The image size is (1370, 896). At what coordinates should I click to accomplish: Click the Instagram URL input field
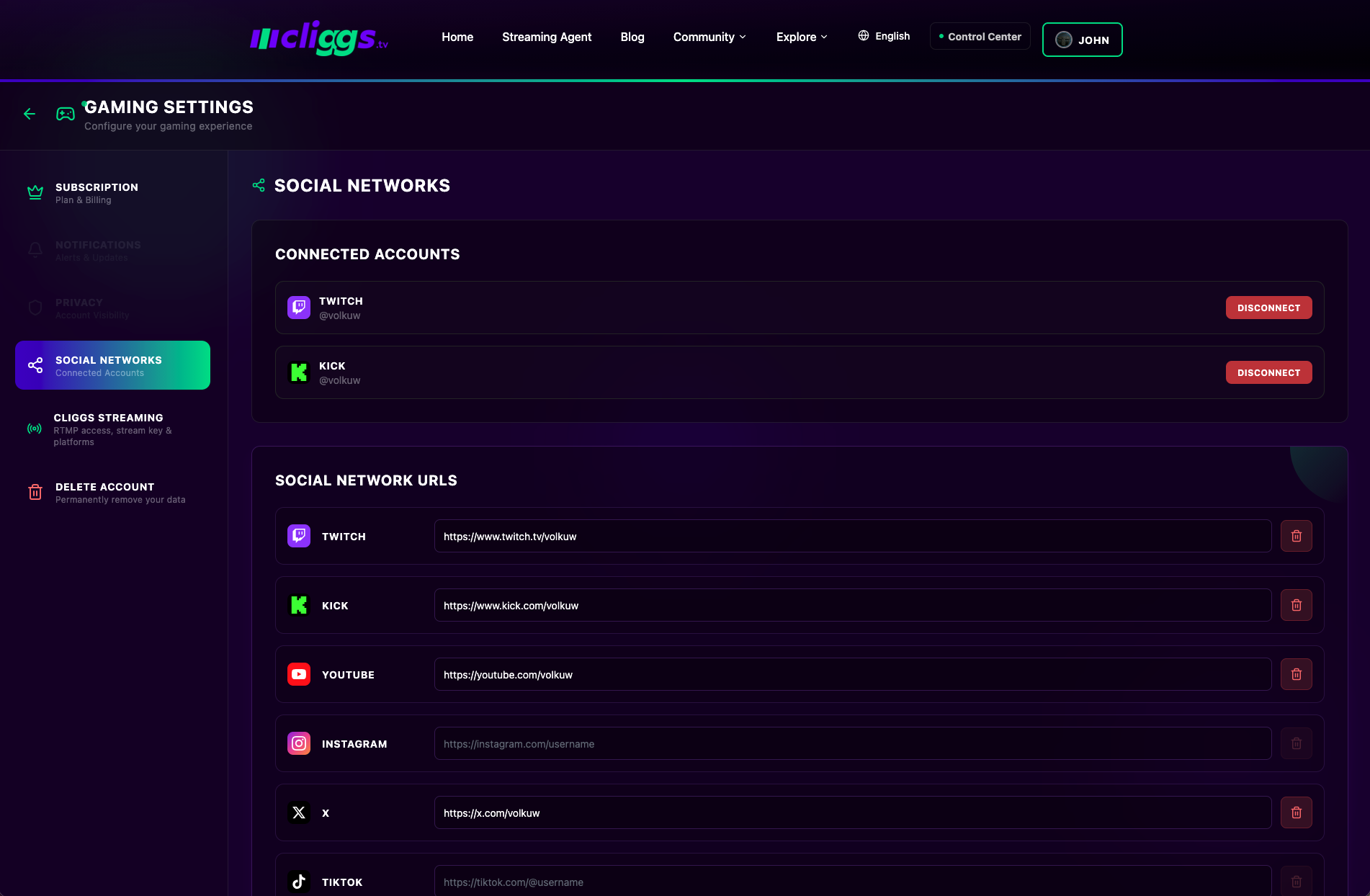[x=853, y=743]
